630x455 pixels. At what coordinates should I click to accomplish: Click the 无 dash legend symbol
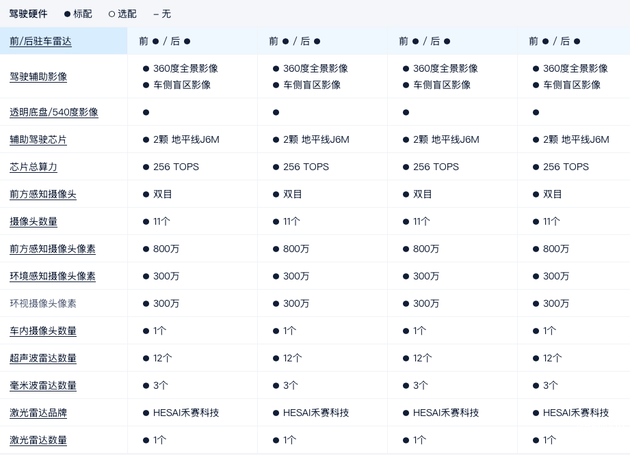tap(156, 14)
